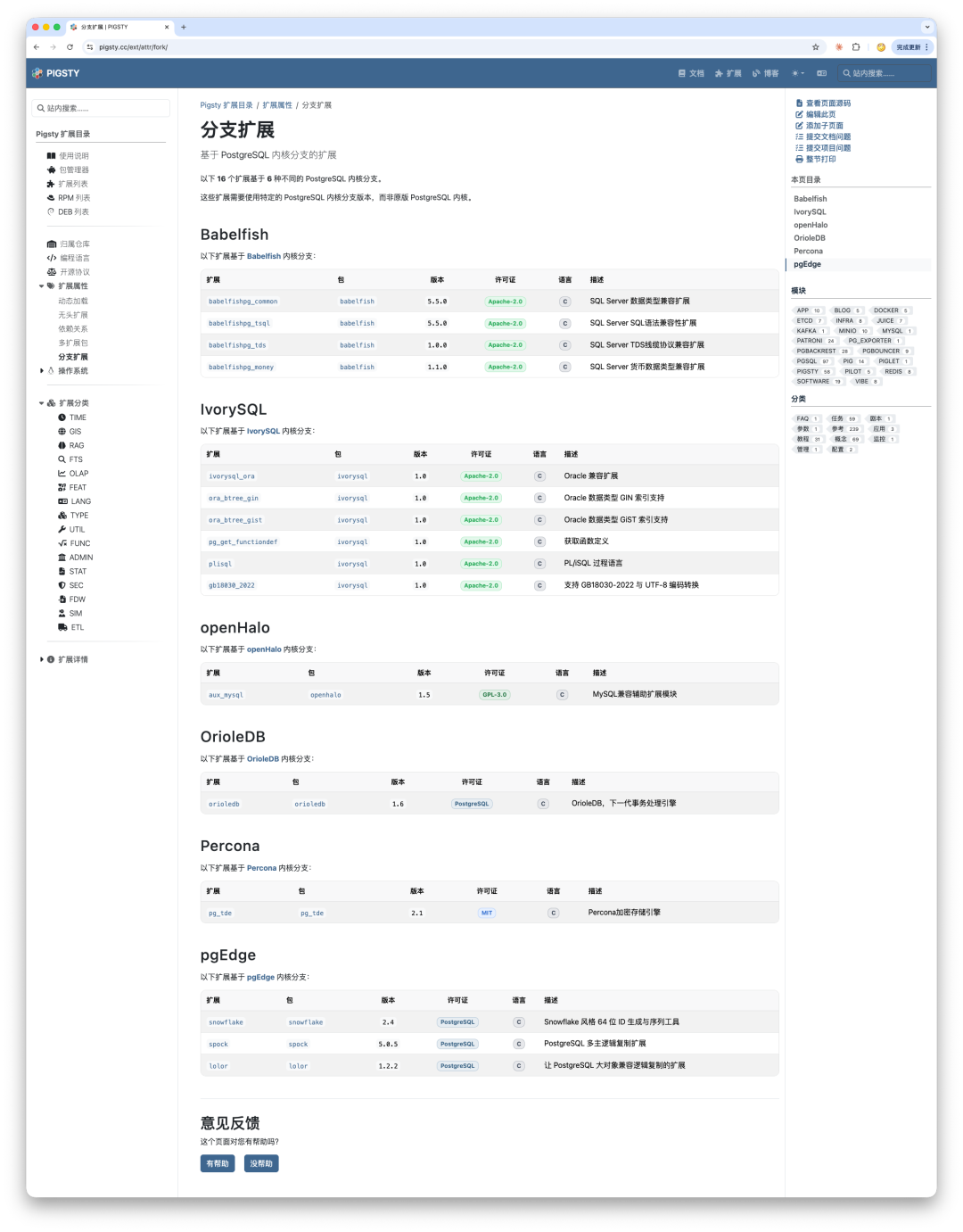The width and height of the screenshot is (963, 1232).
Task: Open the browser tab list chevron
Action: coord(927,27)
